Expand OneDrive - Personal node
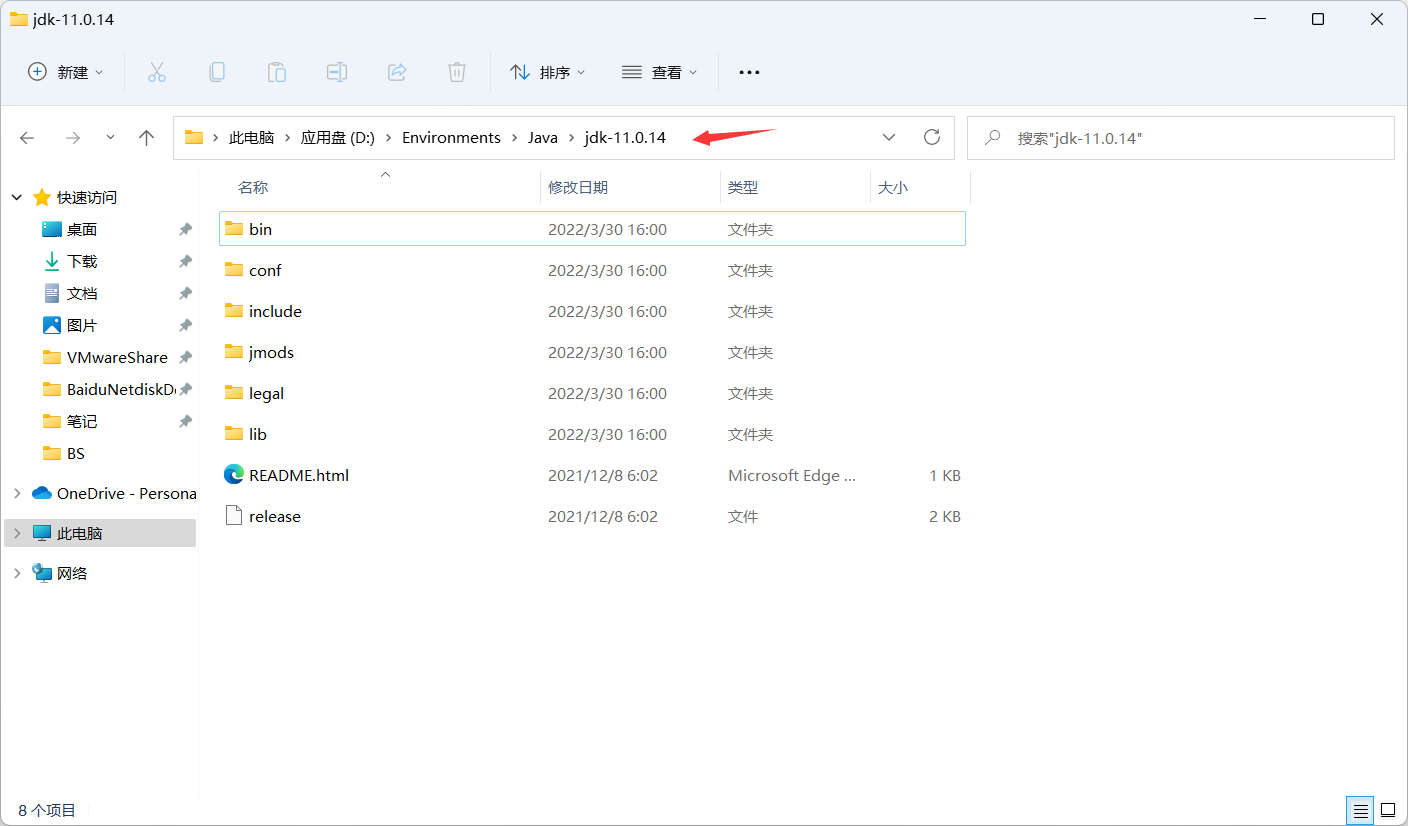 point(17,493)
